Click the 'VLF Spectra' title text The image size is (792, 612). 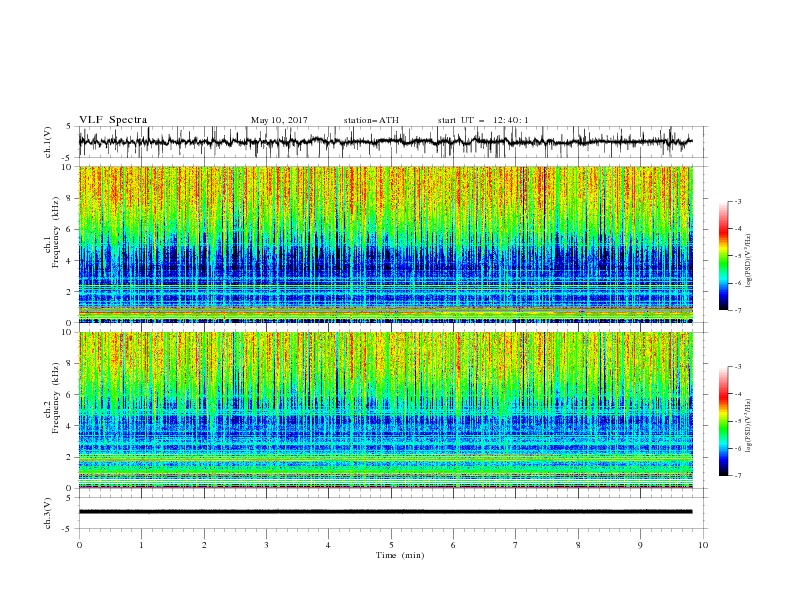click(113, 120)
